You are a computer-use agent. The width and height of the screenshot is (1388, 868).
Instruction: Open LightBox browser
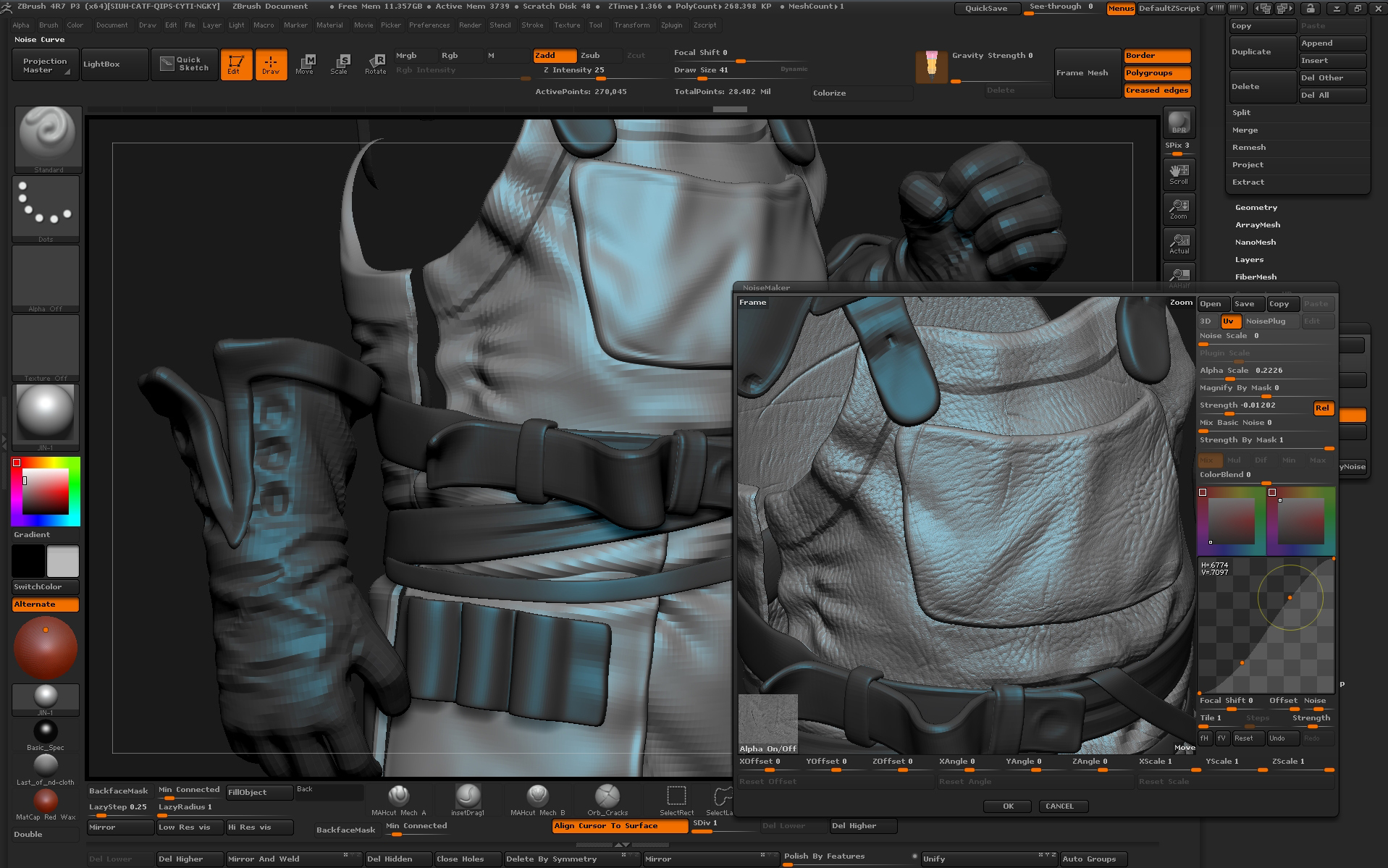pyautogui.click(x=114, y=64)
